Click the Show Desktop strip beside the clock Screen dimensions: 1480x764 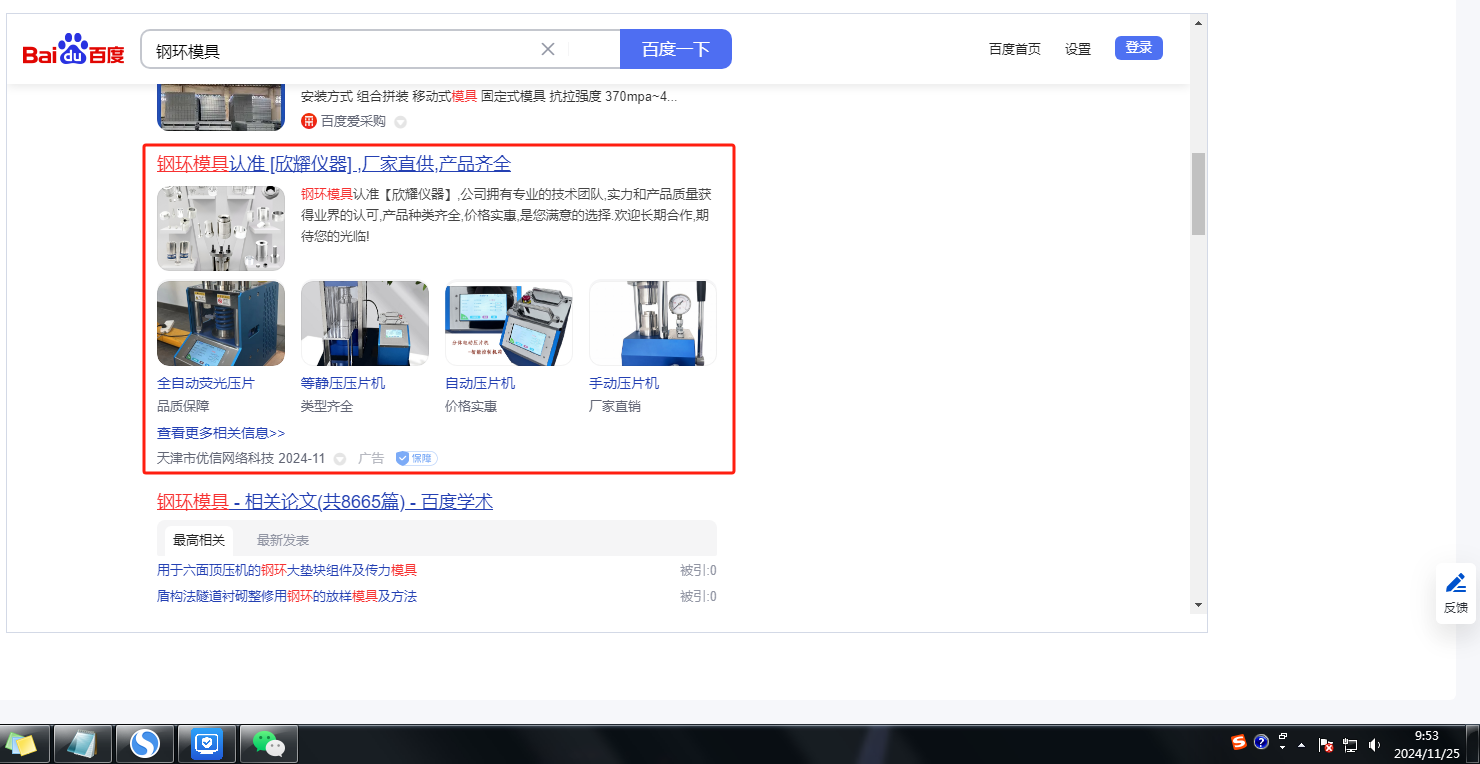click(1472, 744)
